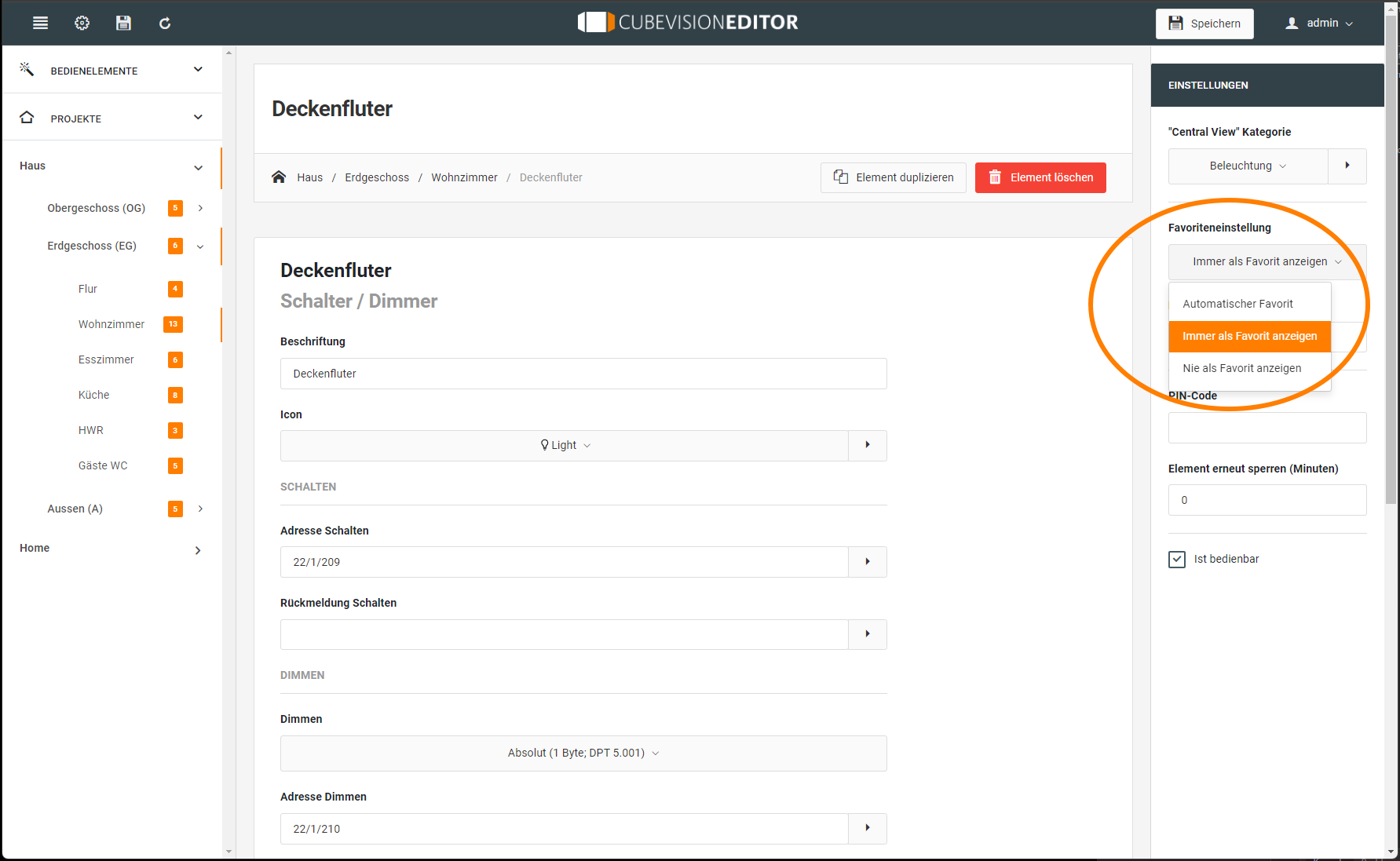Click the Wohnzimmer count badge 13
The height and width of the screenshot is (861, 1400).
tap(174, 324)
